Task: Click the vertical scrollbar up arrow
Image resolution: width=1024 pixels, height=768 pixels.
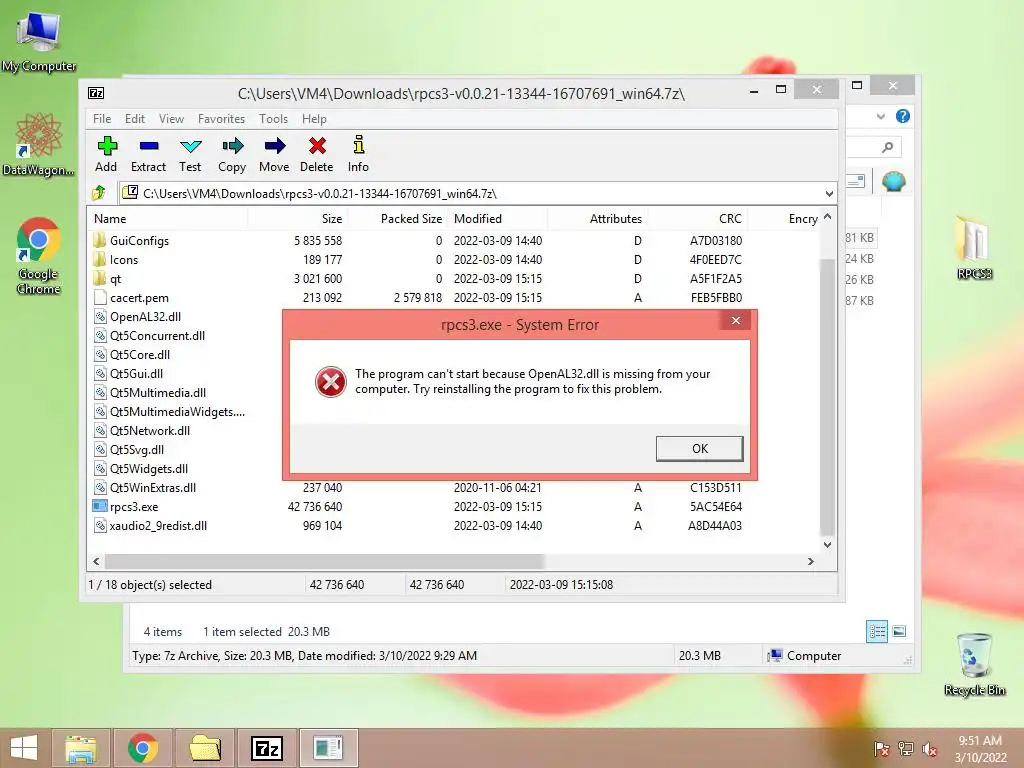Action: tap(827, 216)
